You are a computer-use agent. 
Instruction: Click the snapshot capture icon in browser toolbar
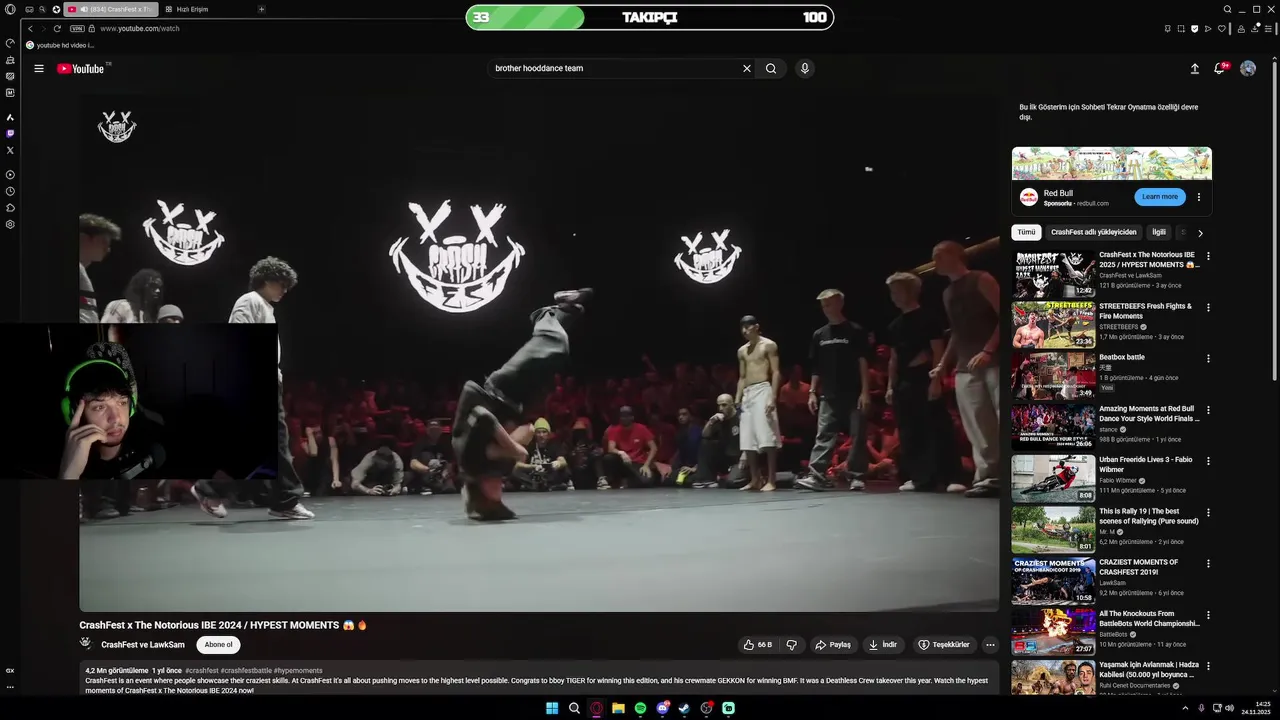(1181, 28)
